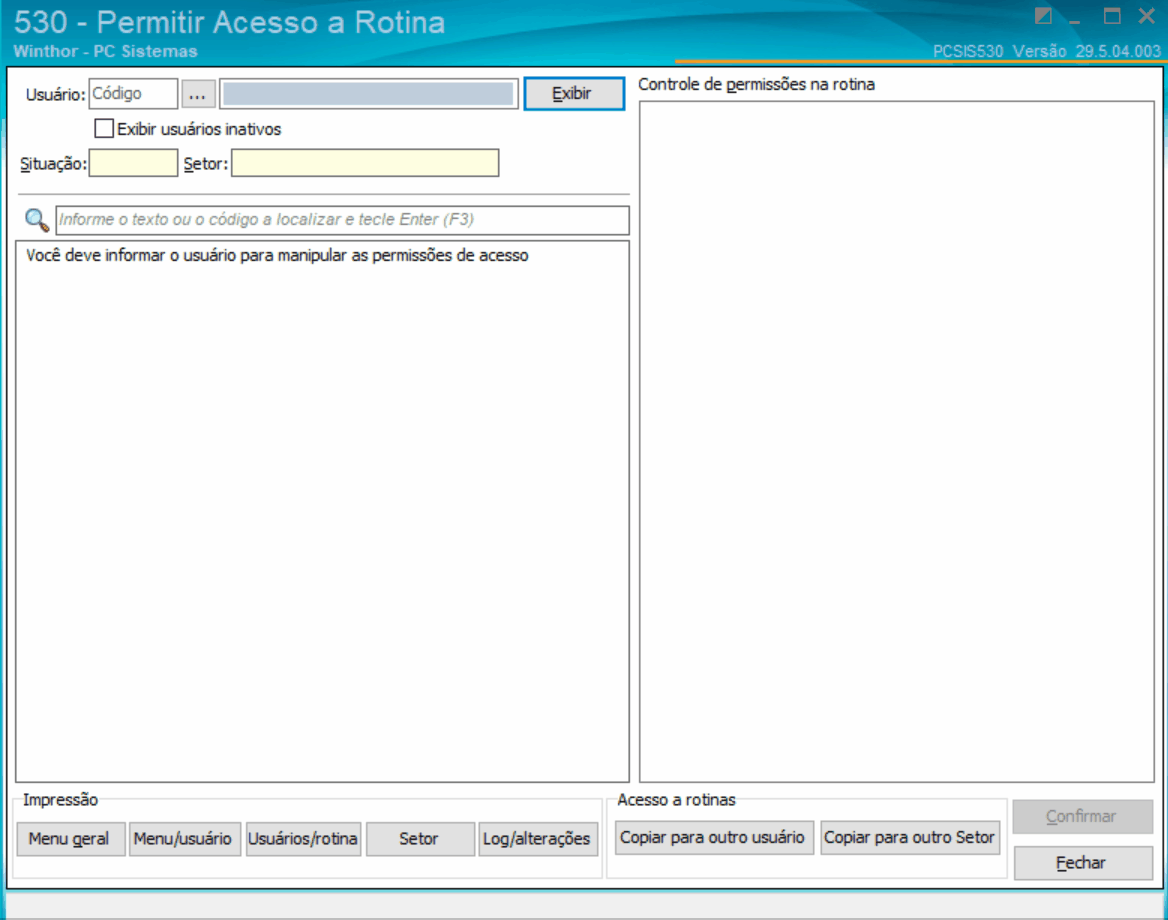This screenshot has width=1168, height=920.
Task: Open Menu/usuário print option
Action: click(185, 839)
